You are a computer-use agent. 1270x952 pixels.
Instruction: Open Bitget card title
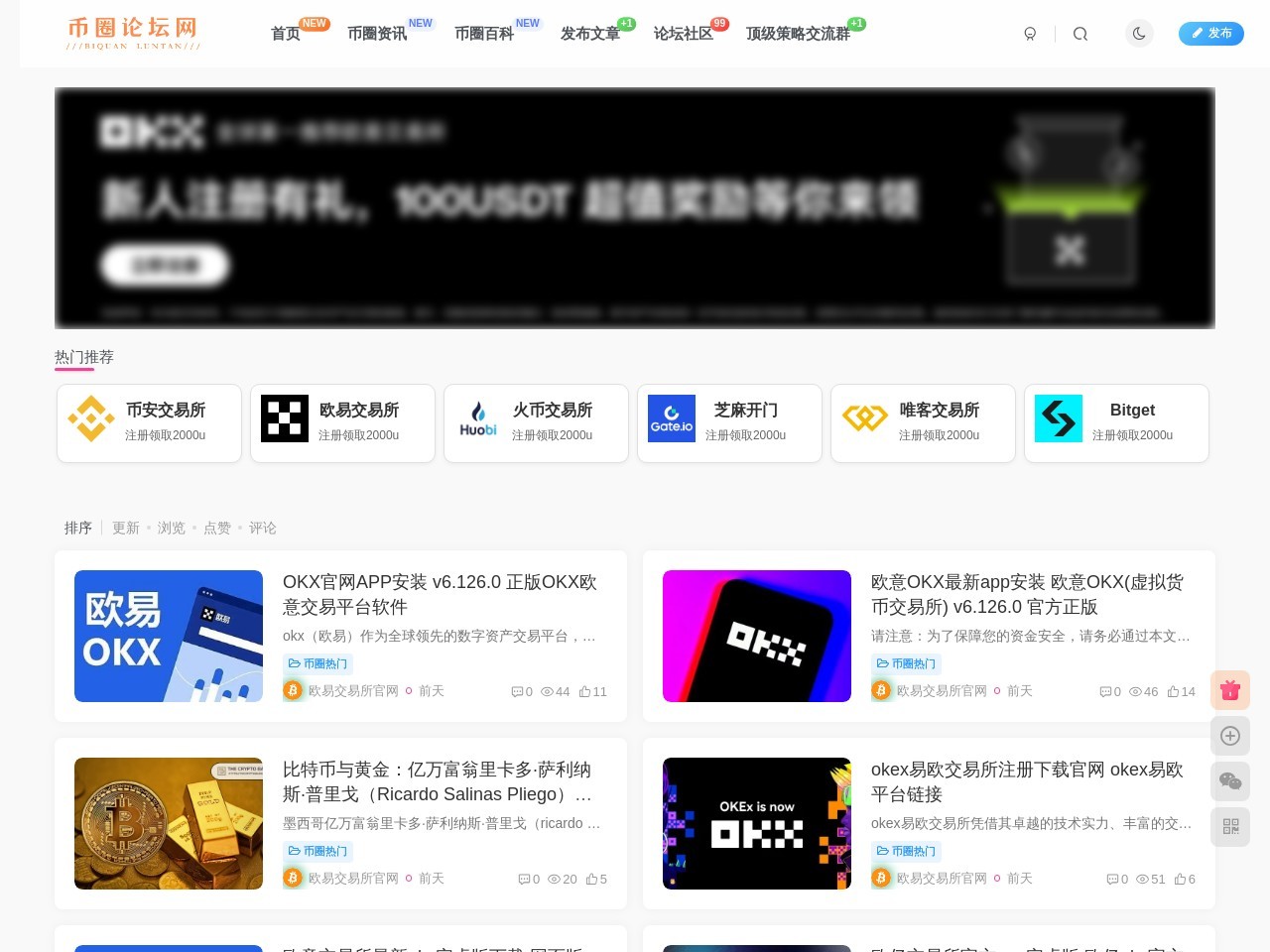[x=1132, y=411]
